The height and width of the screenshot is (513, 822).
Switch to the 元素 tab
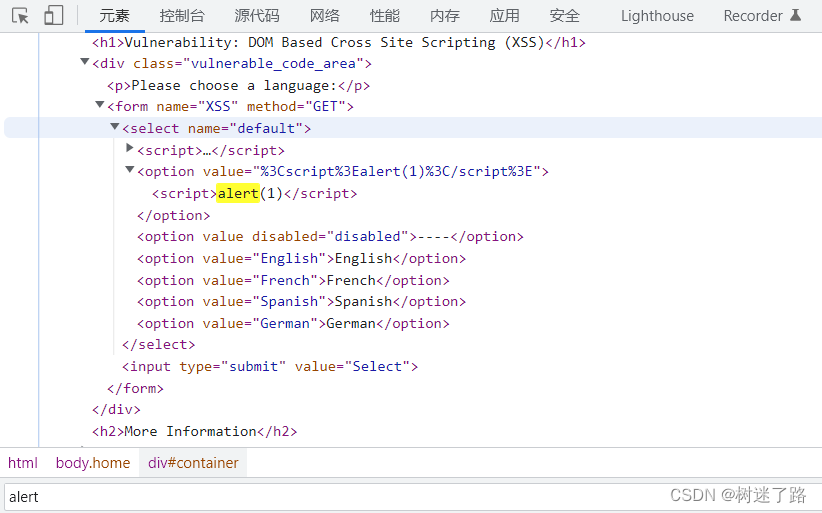point(114,16)
